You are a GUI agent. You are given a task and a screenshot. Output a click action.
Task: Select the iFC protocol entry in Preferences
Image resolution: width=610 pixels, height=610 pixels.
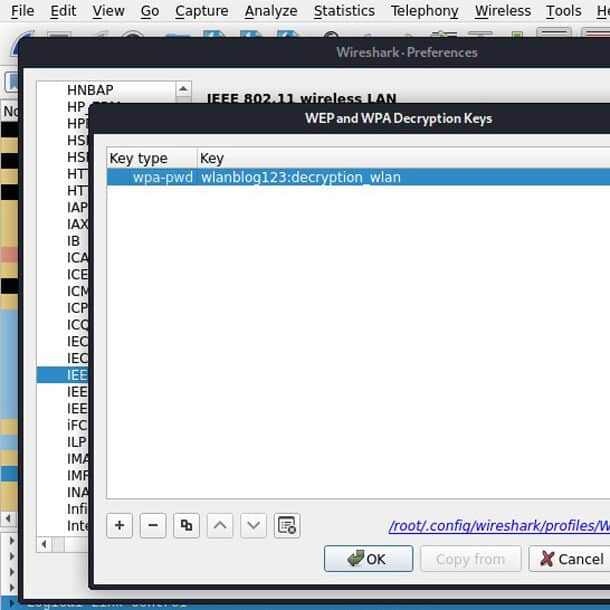[77, 425]
